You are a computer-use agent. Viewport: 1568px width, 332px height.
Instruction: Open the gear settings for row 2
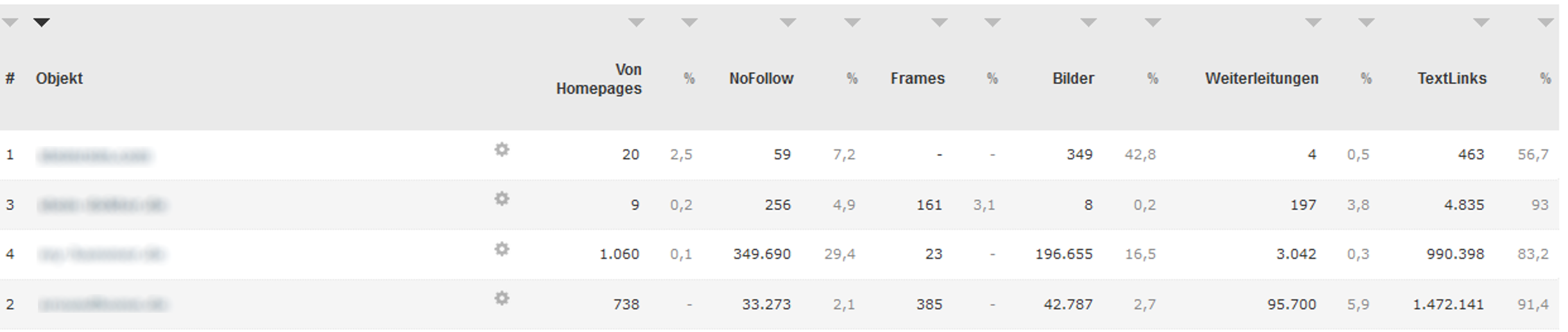pos(502,299)
